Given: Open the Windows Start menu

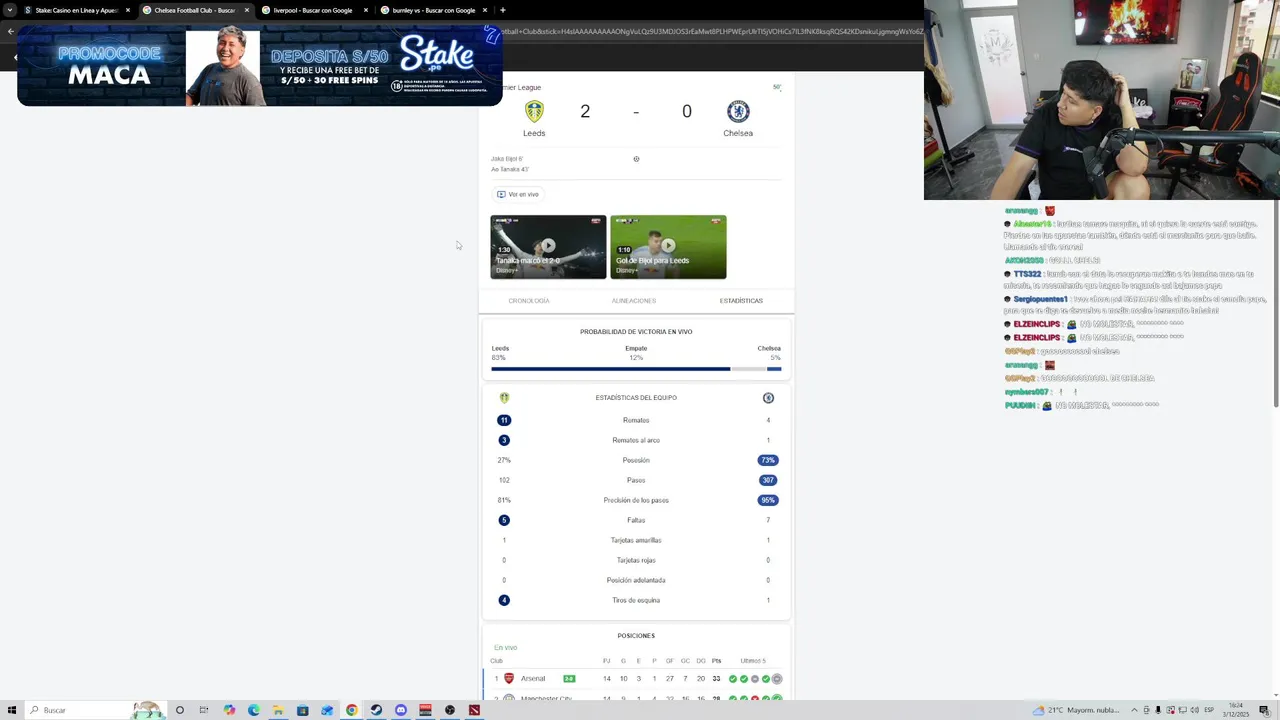Looking at the screenshot, I should [12, 710].
